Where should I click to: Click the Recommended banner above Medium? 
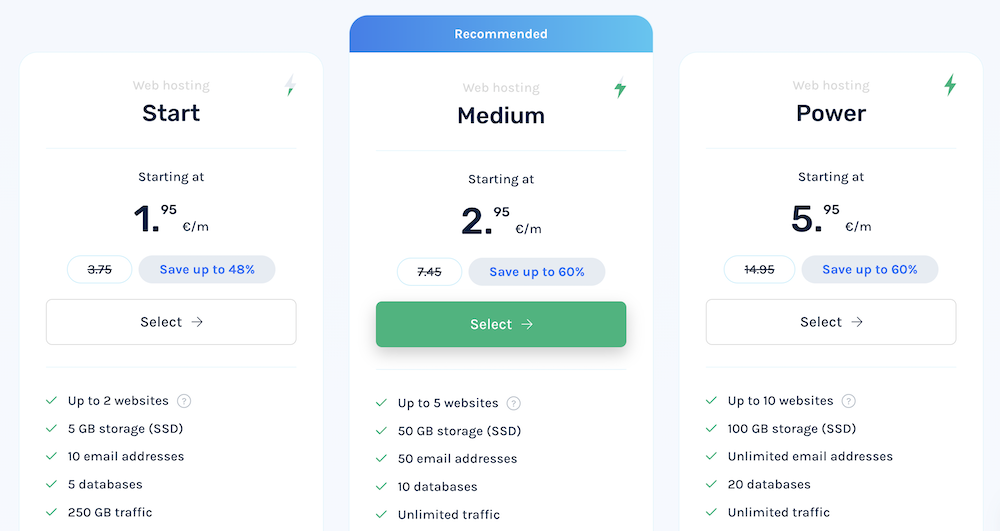(x=501, y=34)
